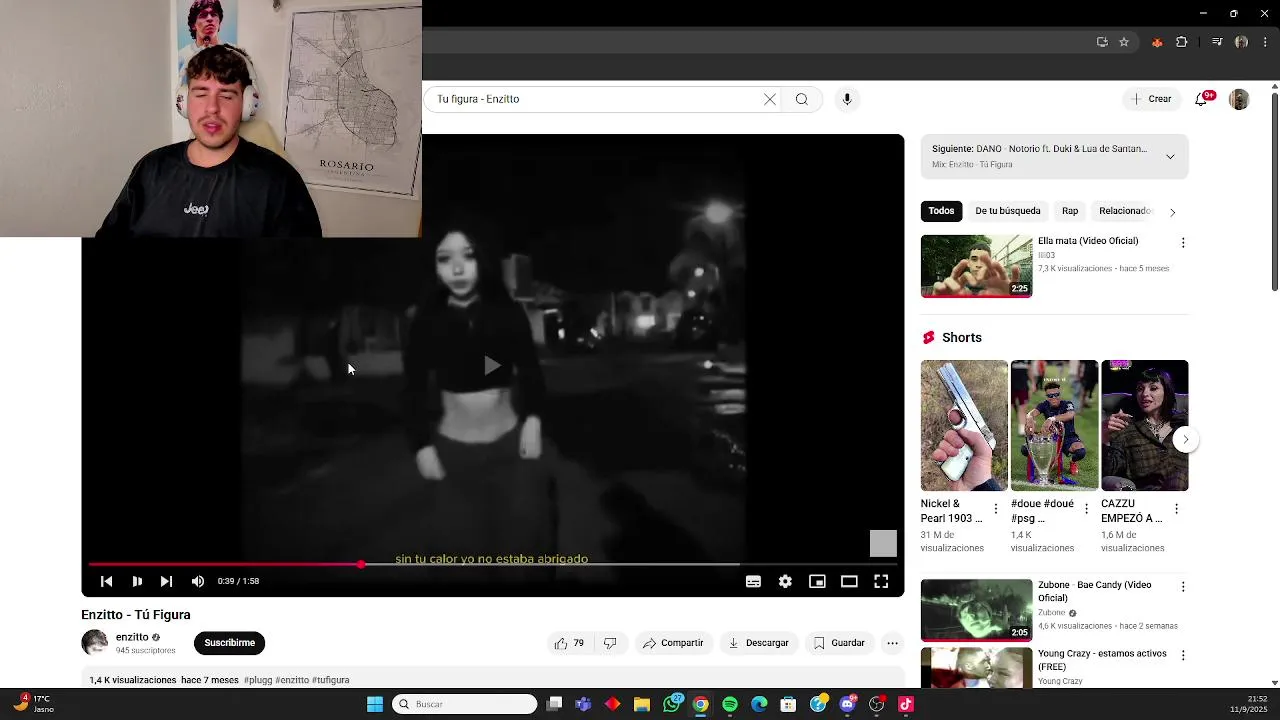The height and width of the screenshot is (720, 1280).
Task: Click the search magnifier button
Action: pos(802,99)
